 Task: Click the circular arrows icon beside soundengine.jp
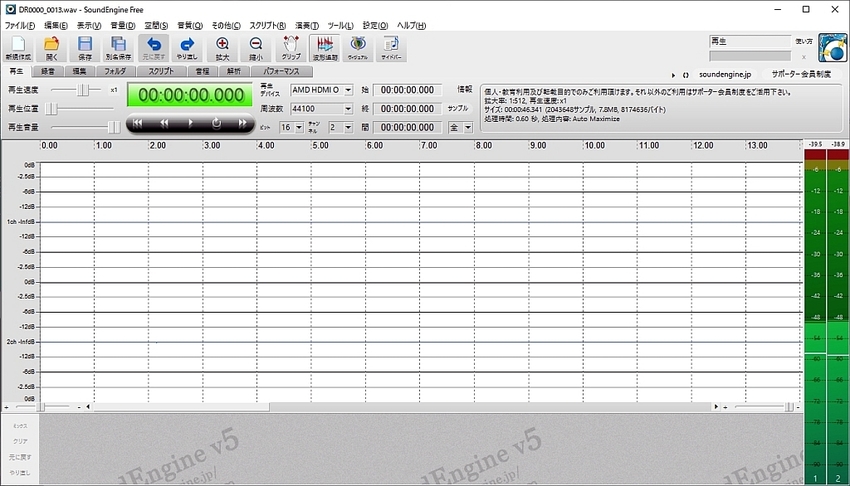coord(686,75)
